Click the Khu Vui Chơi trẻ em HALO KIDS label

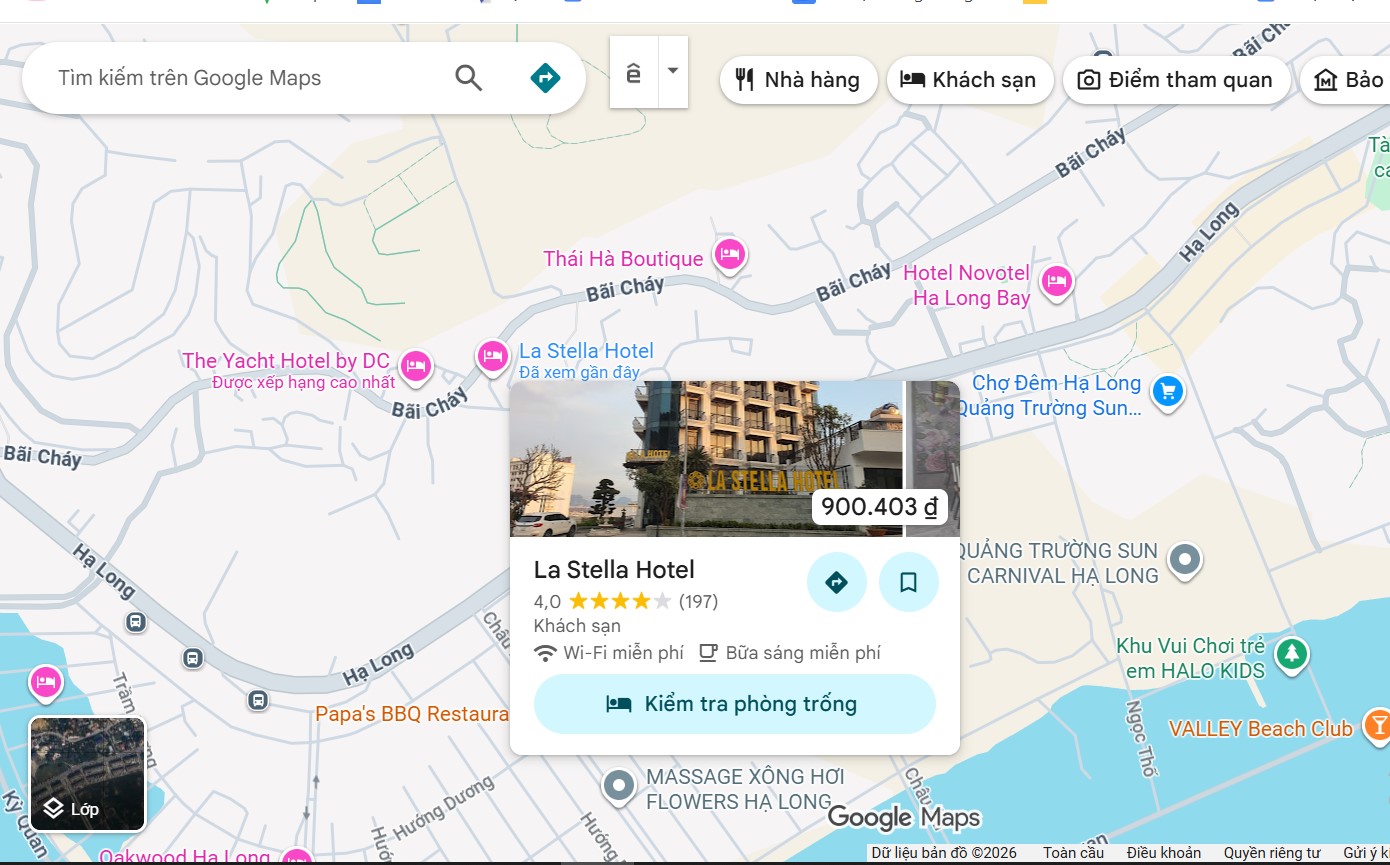1191,658
